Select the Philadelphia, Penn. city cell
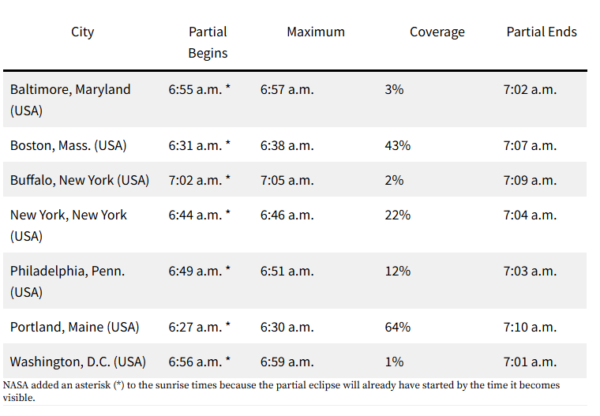The height and width of the screenshot is (416, 600). click(67, 281)
